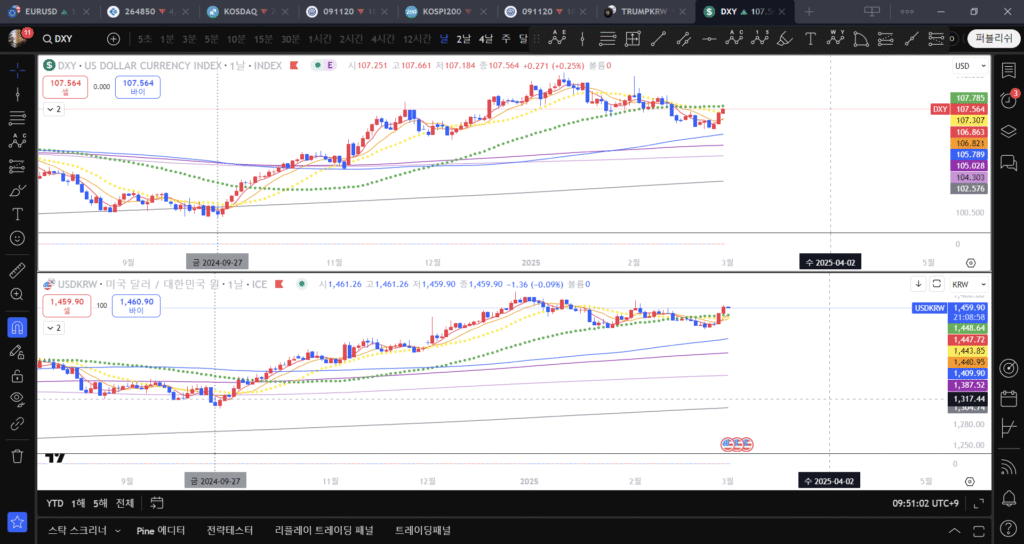Click the 107.564 buy button on DXY
The width and height of the screenshot is (1024, 544).
[138, 87]
